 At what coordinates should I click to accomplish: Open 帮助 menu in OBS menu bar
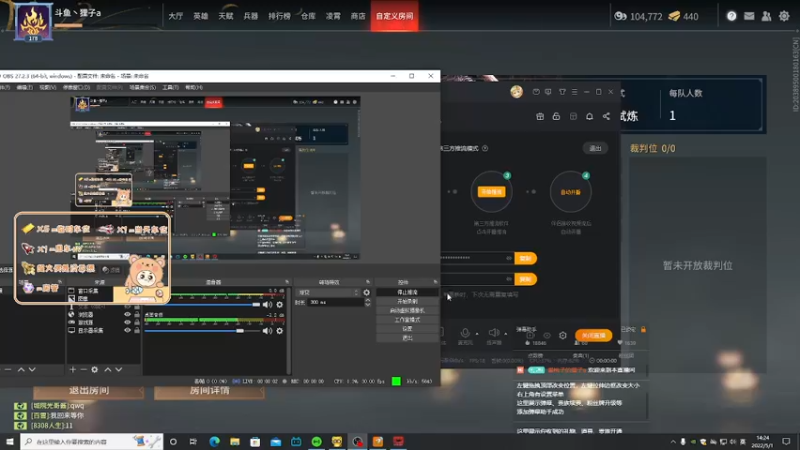click(194, 87)
